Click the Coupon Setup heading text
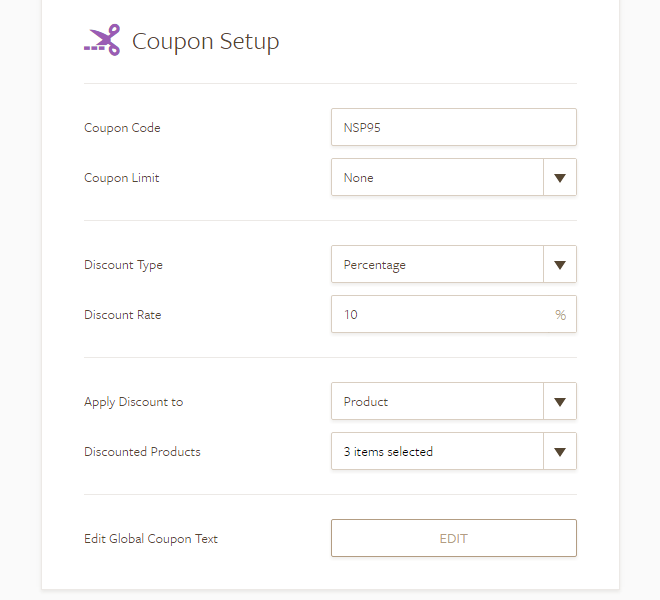The width and height of the screenshot is (660, 600). pyautogui.click(x=206, y=41)
